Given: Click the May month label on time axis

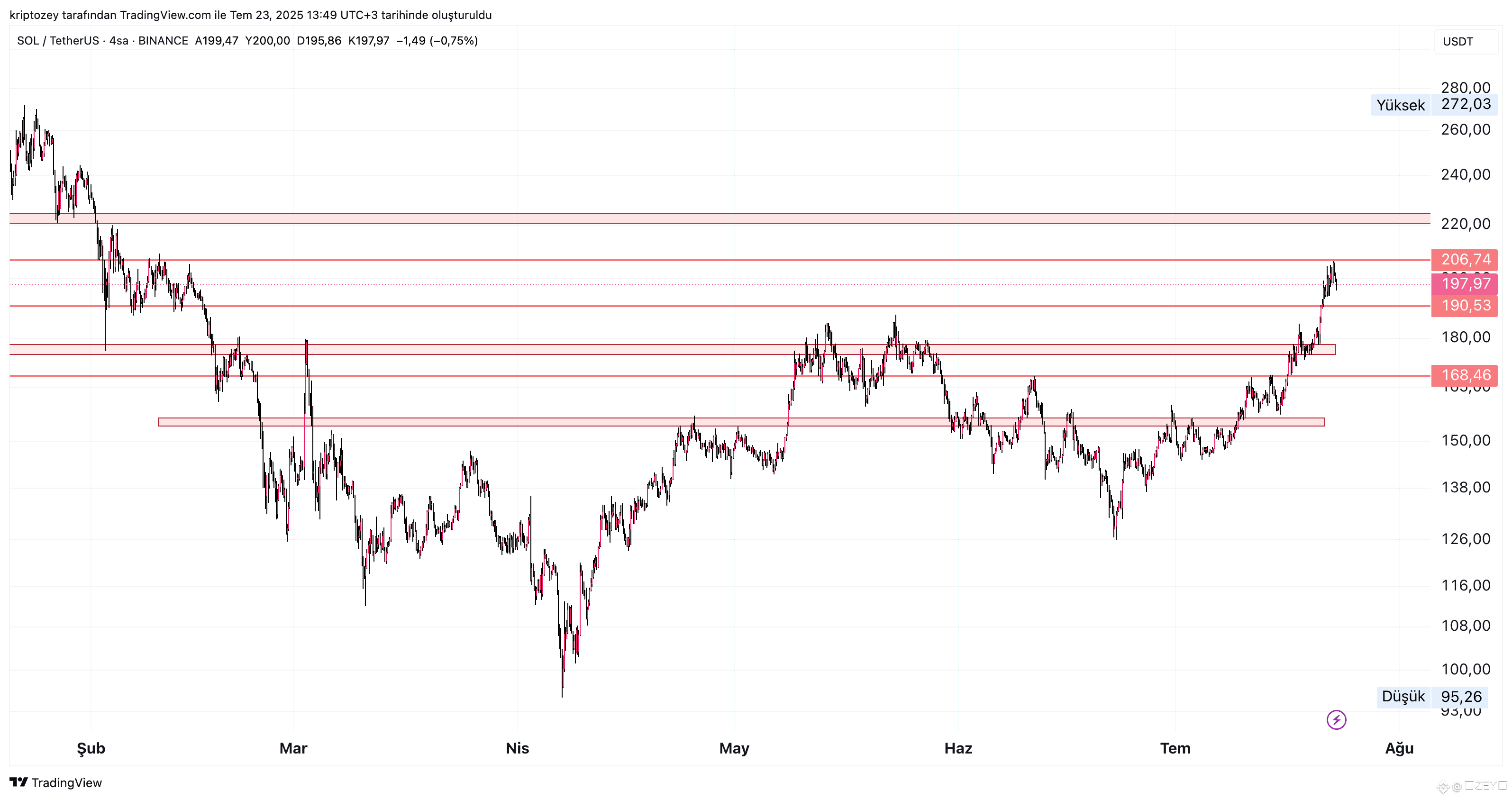Looking at the screenshot, I should (734, 749).
